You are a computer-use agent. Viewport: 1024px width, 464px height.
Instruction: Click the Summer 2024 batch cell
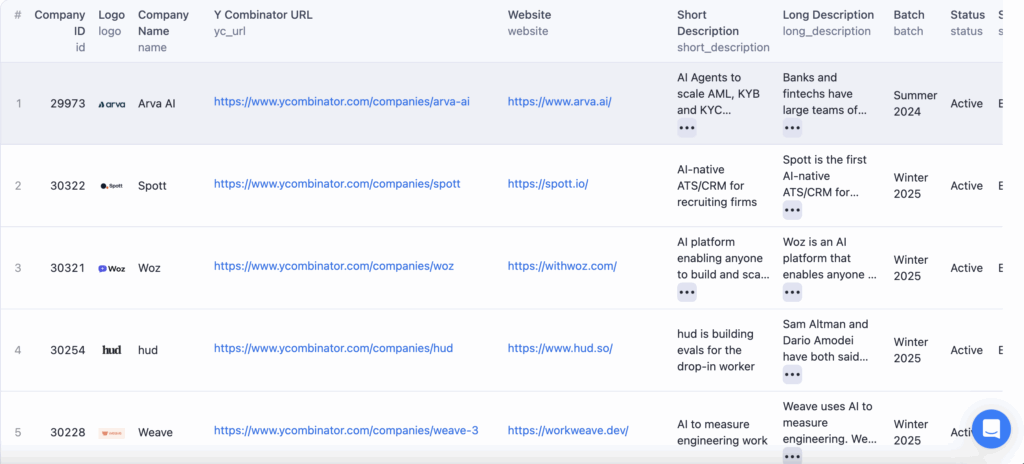click(x=915, y=103)
